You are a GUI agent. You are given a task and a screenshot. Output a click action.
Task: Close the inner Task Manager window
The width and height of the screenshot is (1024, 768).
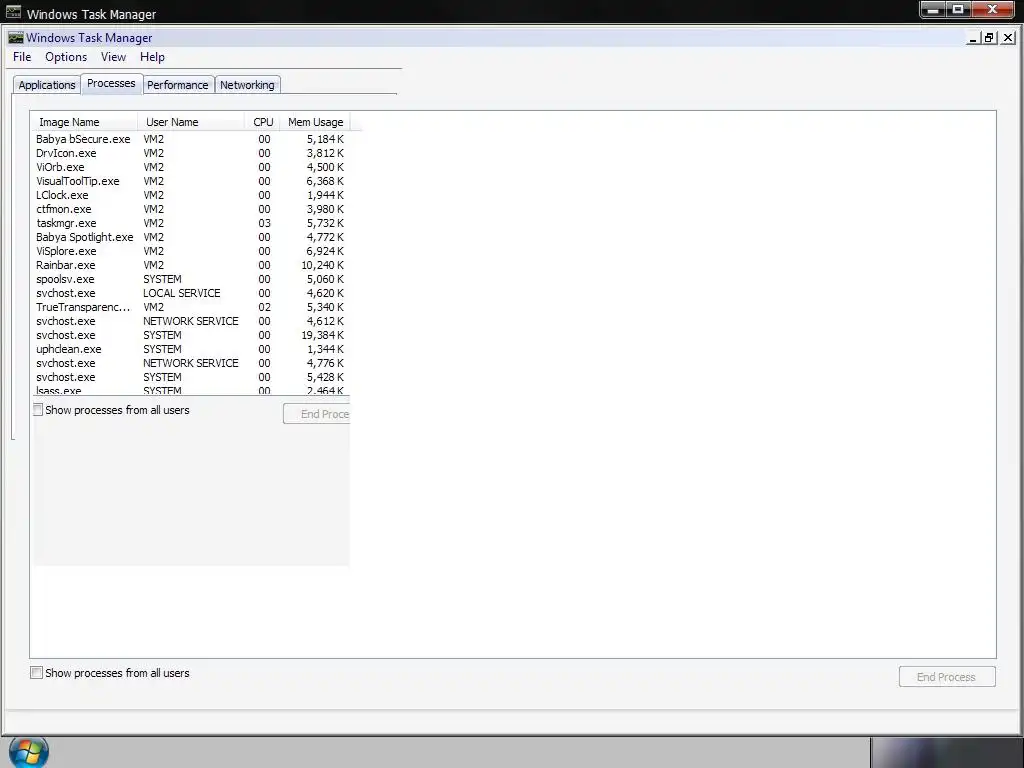pos(1008,39)
